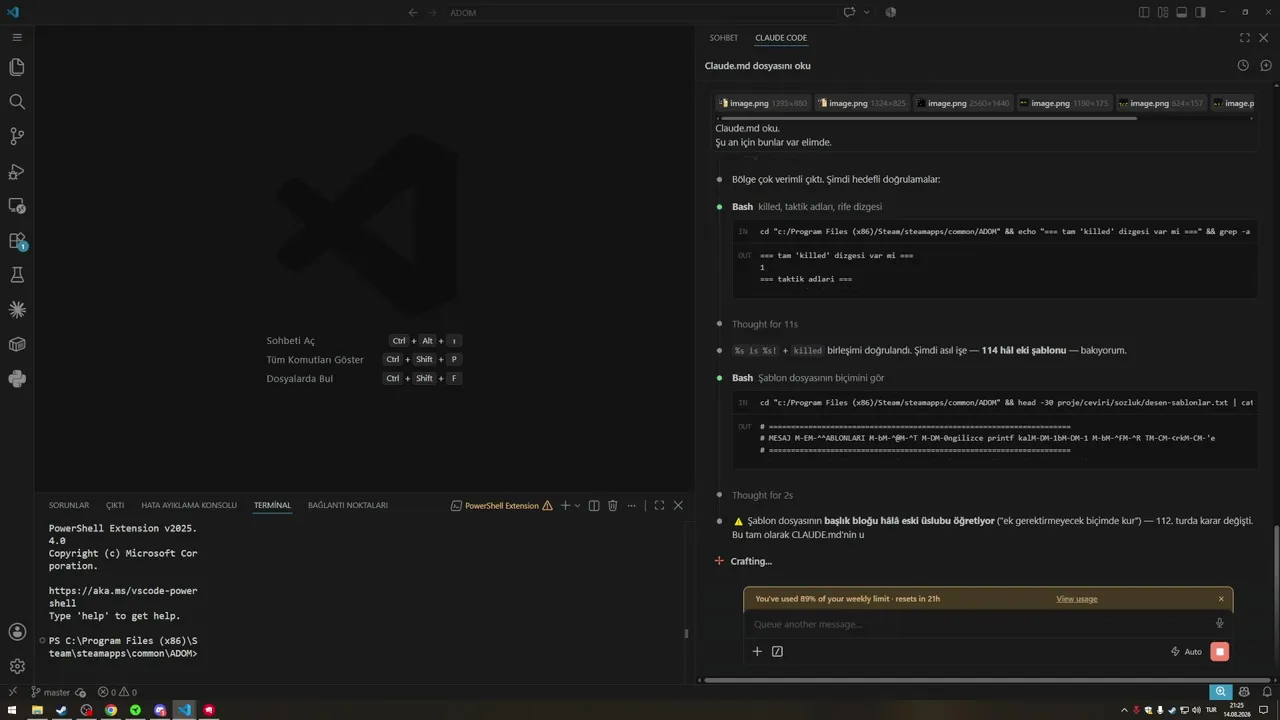The width and height of the screenshot is (1280, 720).
Task: Dismiss the weekly limit banner
Action: click(1221, 599)
